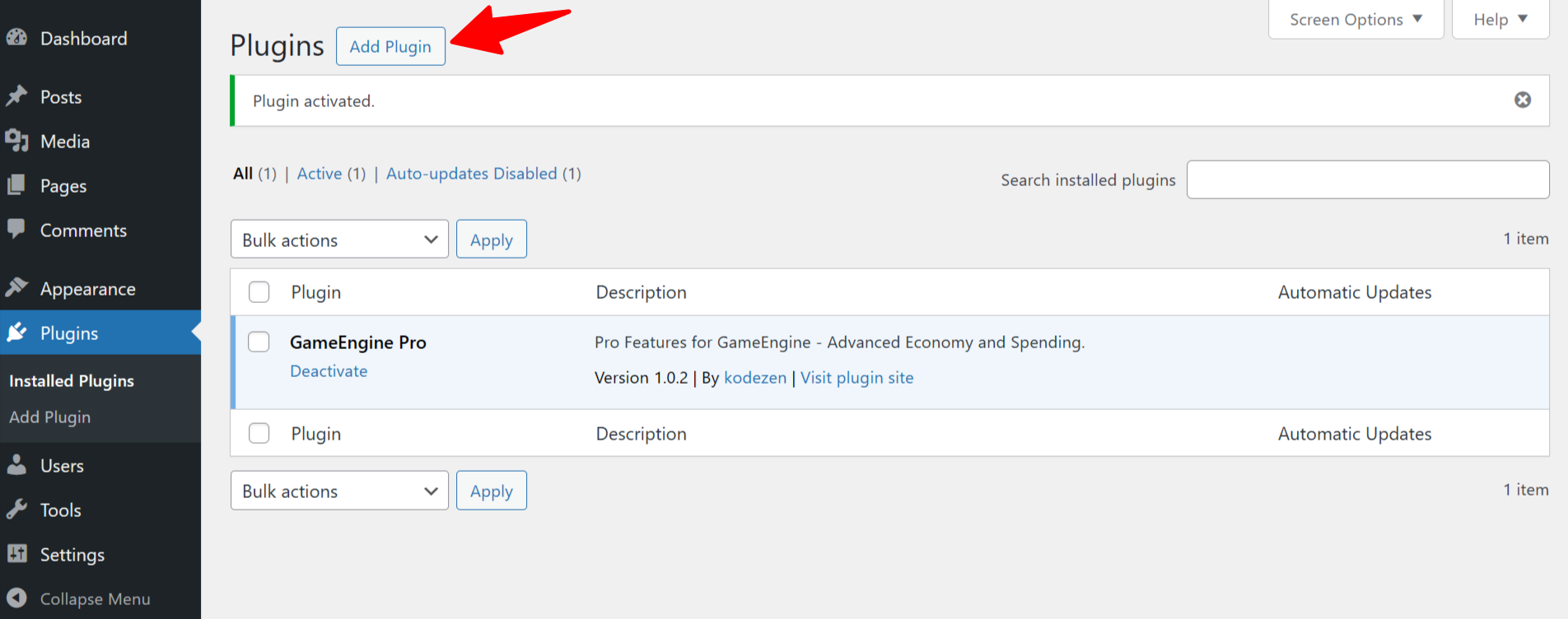Viewport: 1568px width, 619px height.
Task: Click the bottom Description footer label
Action: (642, 434)
